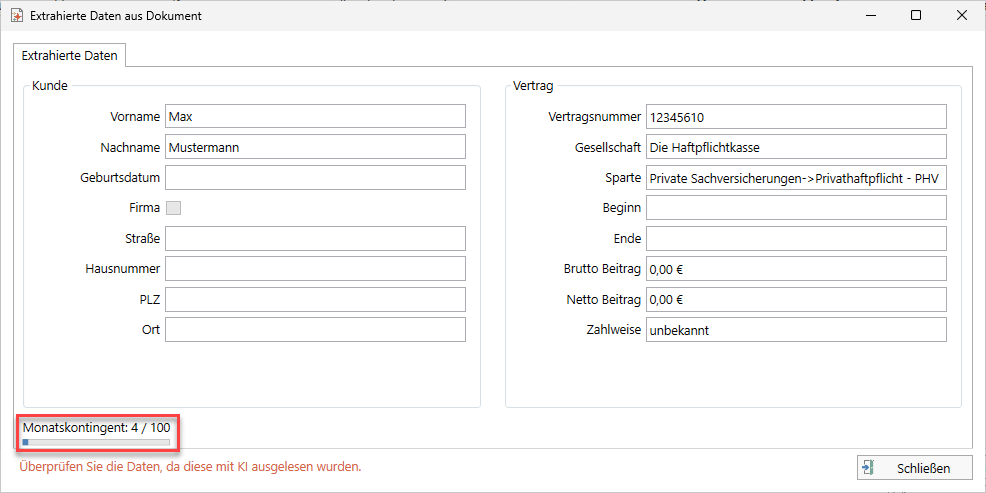Select the Brutto Beitrag amount field
This screenshot has height=493, width=986.
tap(795, 269)
